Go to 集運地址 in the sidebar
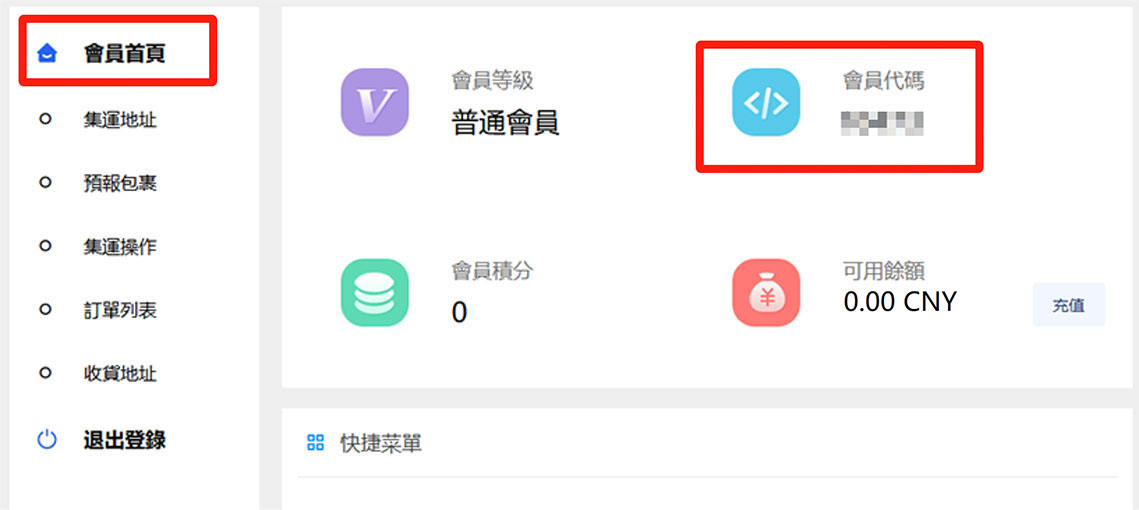The width and height of the screenshot is (1139, 510). [120, 120]
